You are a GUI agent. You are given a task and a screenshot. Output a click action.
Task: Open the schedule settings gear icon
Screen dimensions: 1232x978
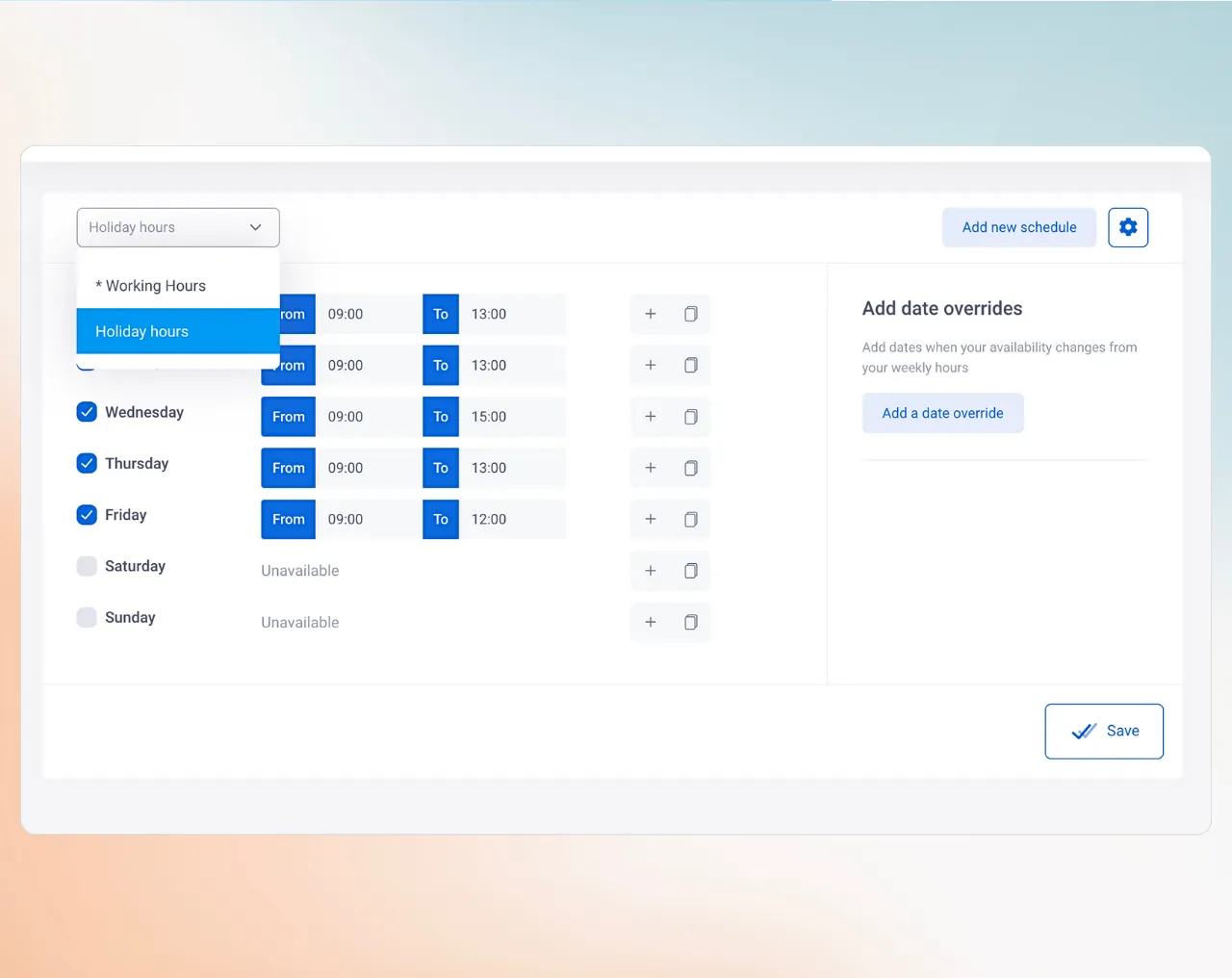[1128, 227]
